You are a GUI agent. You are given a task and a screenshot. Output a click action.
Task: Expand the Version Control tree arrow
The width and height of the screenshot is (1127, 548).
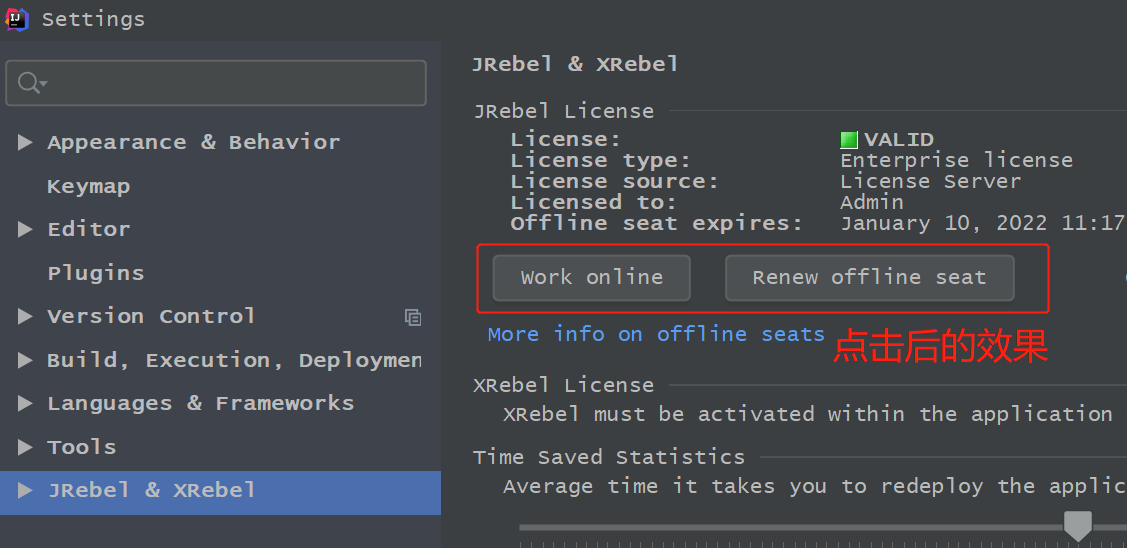pos(25,316)
